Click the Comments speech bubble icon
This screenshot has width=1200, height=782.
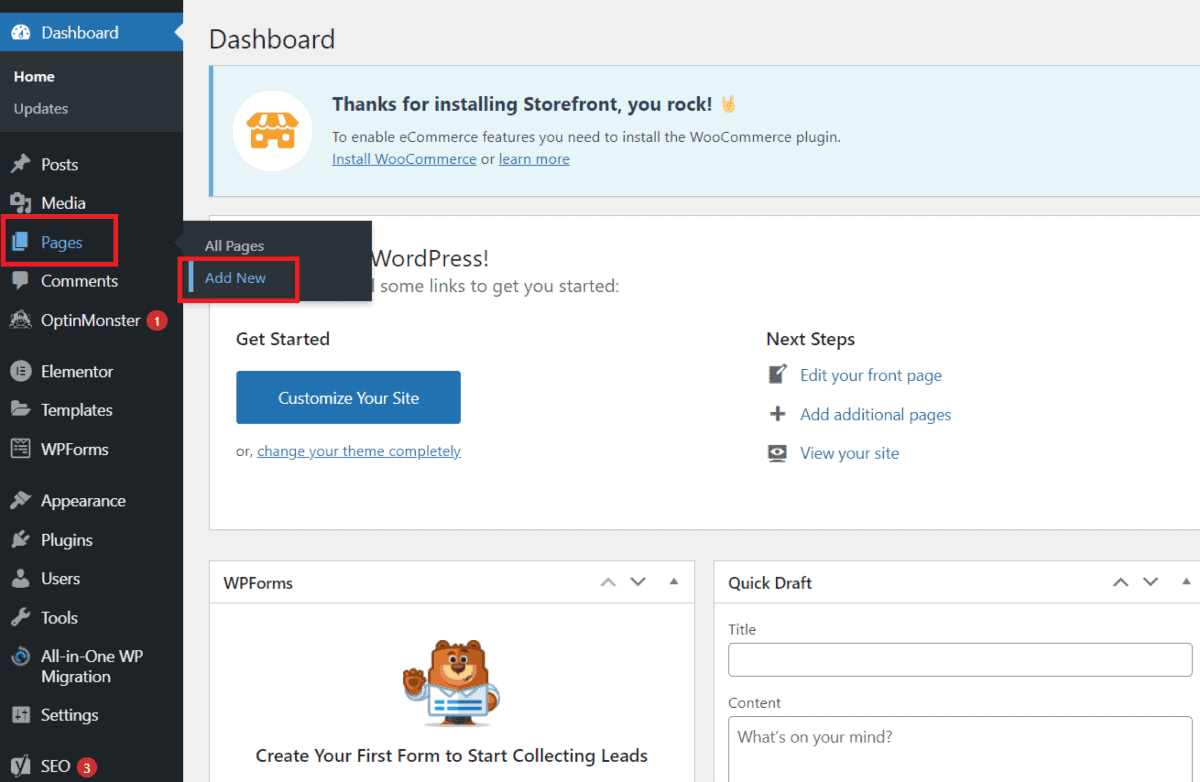click(x=21, y=281)
